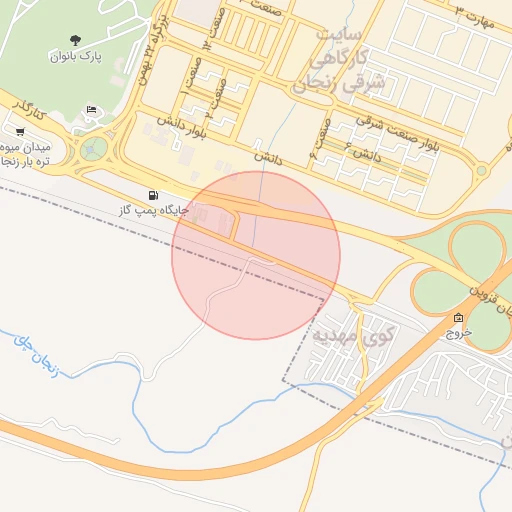Select the جایگاه پمپ گاز label
Viewport: 512px width, 512px height.
tap(154, 211)
